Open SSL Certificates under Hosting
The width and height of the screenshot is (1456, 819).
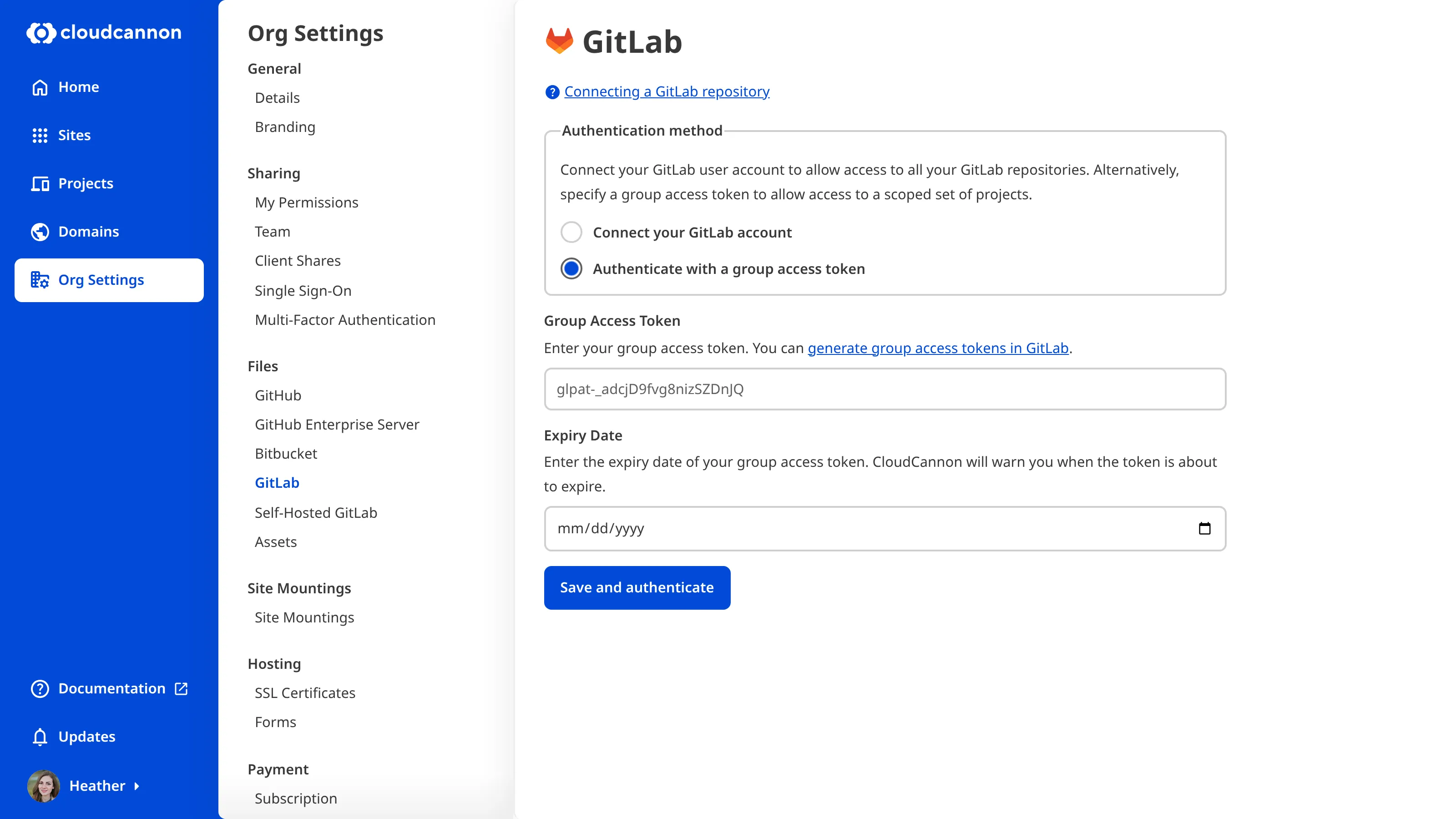click(x=305, y=693)
